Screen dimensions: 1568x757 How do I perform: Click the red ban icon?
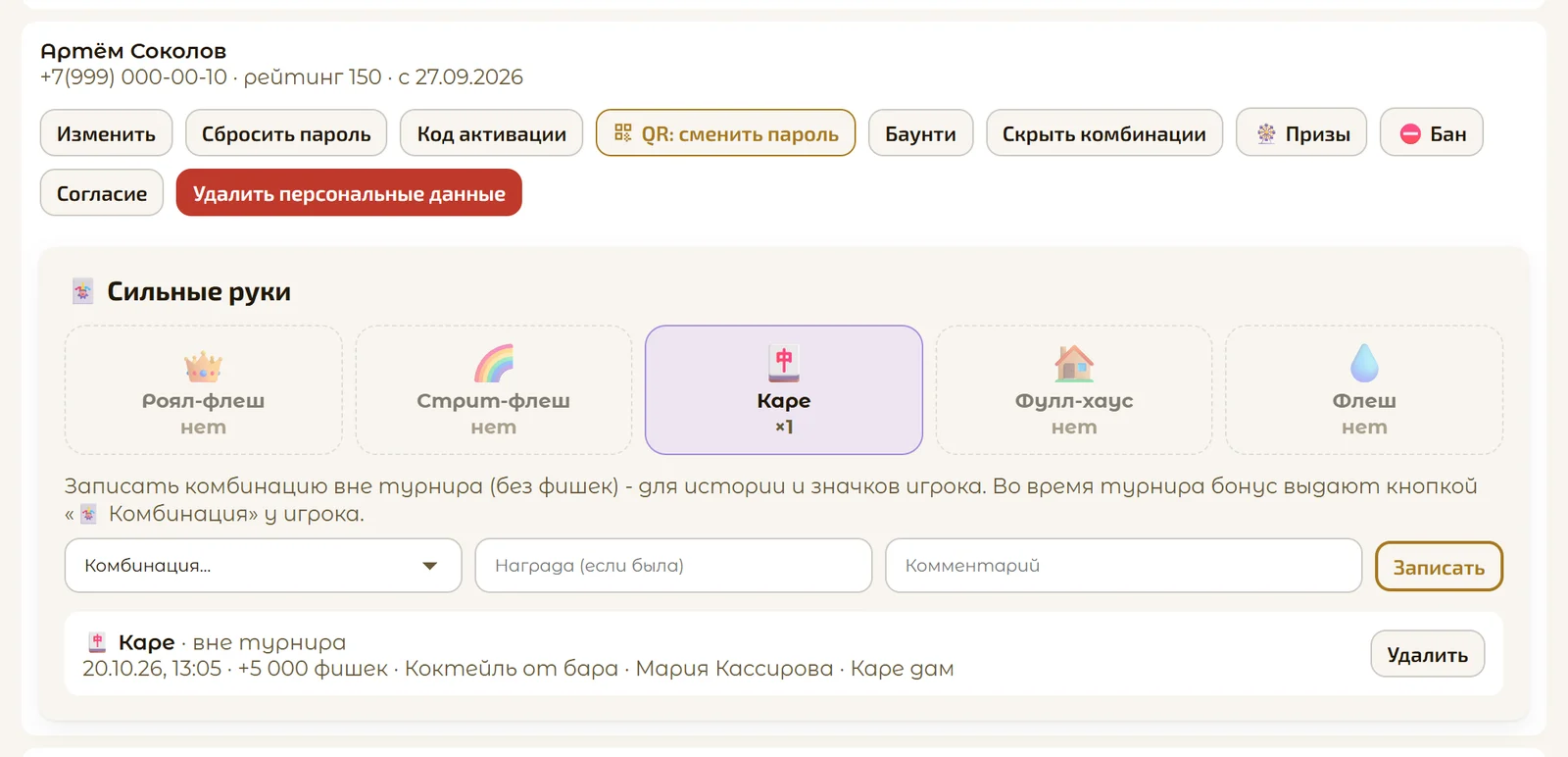[x=1410, y=134]
